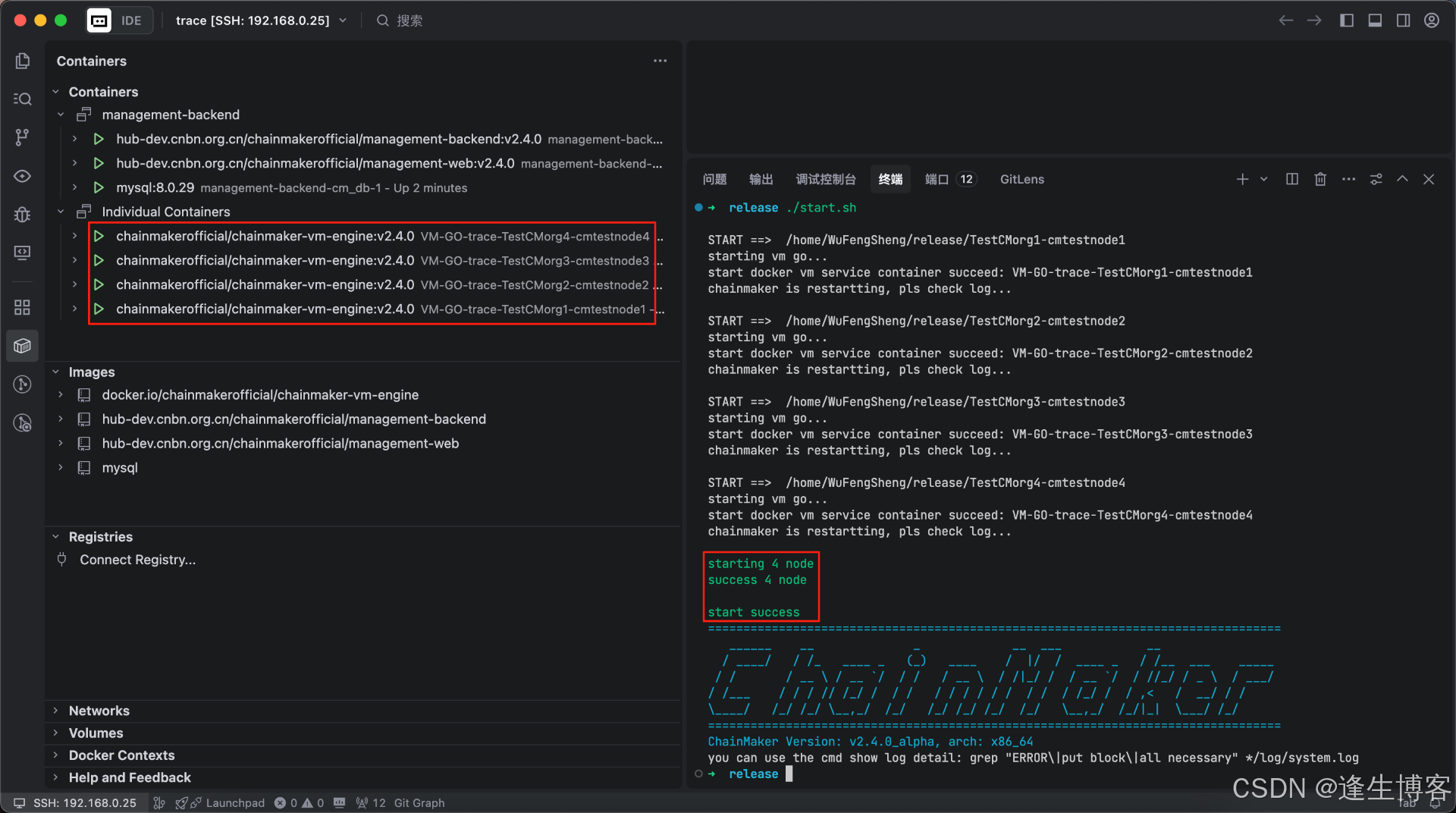The width and height of the screenshot is (1456, 813).
Task: Collapse the Individual Containers group
Action: pyautogui.click(x=61, y=212)
